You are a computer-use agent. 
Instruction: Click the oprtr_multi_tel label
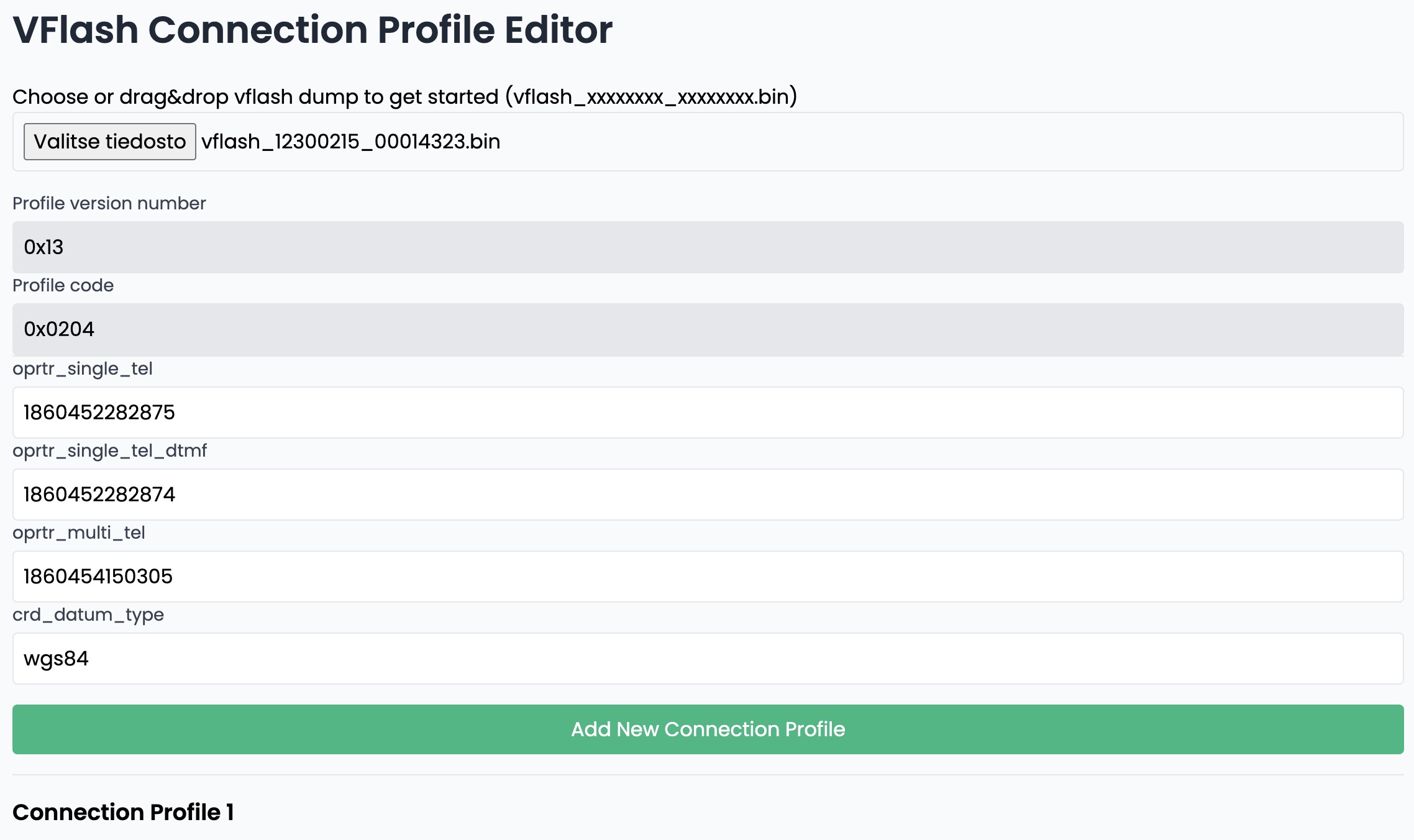click(79, 533)
